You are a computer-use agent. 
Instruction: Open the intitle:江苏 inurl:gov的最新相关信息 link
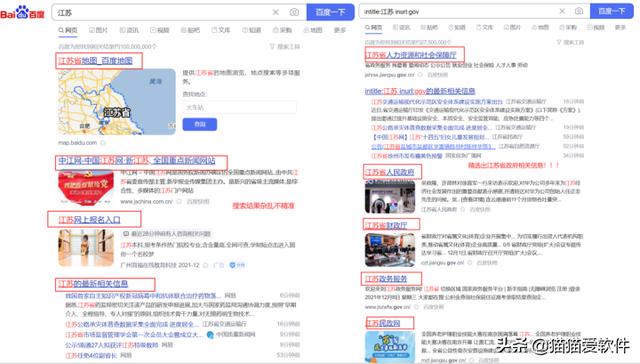coord(420,91)
